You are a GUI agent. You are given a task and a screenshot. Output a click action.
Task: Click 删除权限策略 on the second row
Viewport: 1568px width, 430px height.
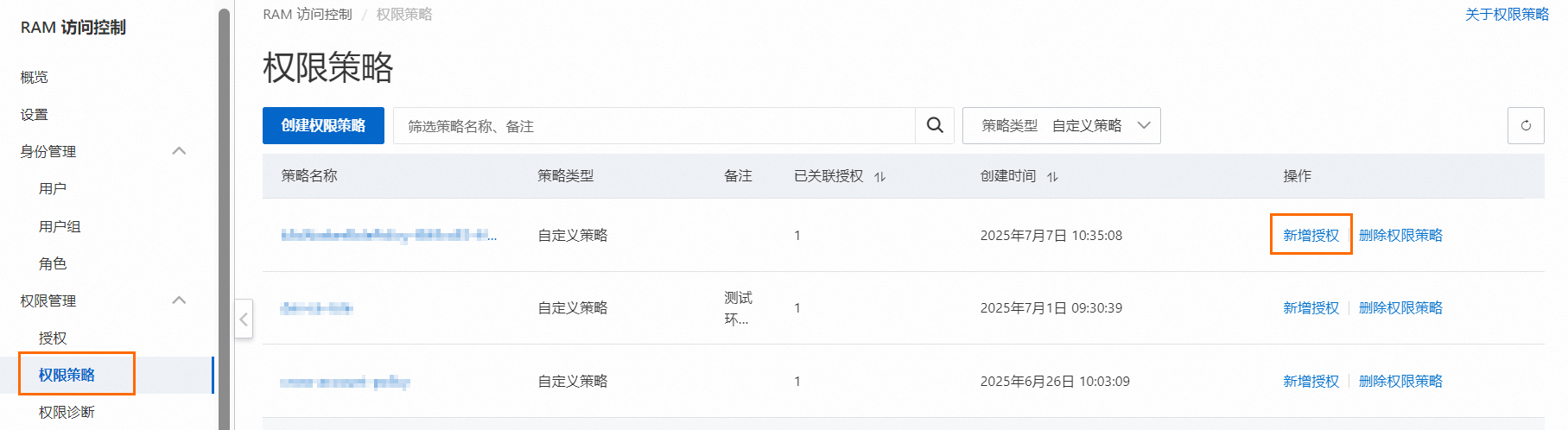click(x=1400, y=307)
